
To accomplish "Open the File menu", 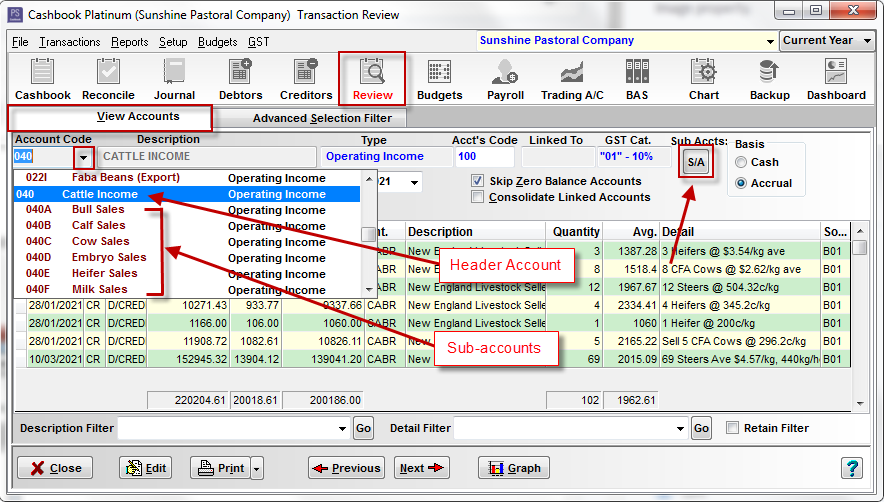I will click(20, 42).
